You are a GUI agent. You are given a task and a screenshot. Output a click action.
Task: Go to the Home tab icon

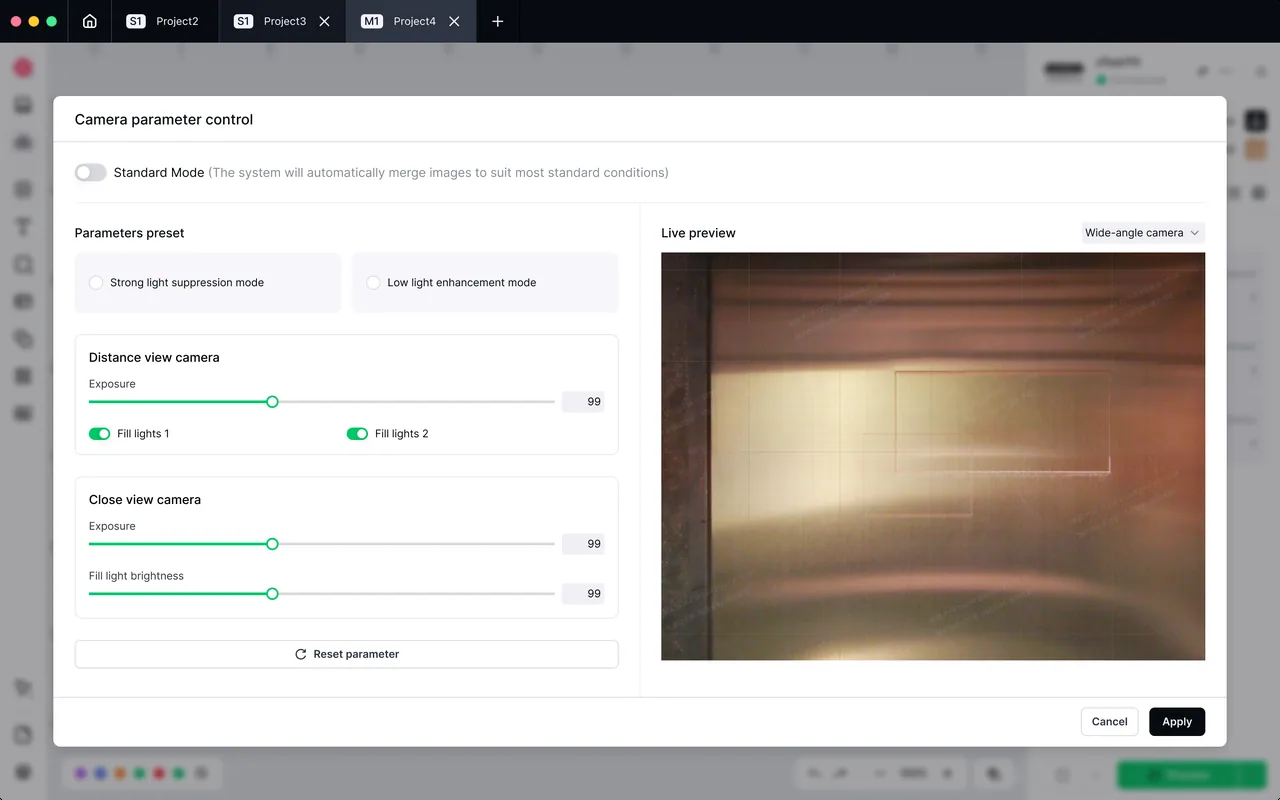pos(90,21)
